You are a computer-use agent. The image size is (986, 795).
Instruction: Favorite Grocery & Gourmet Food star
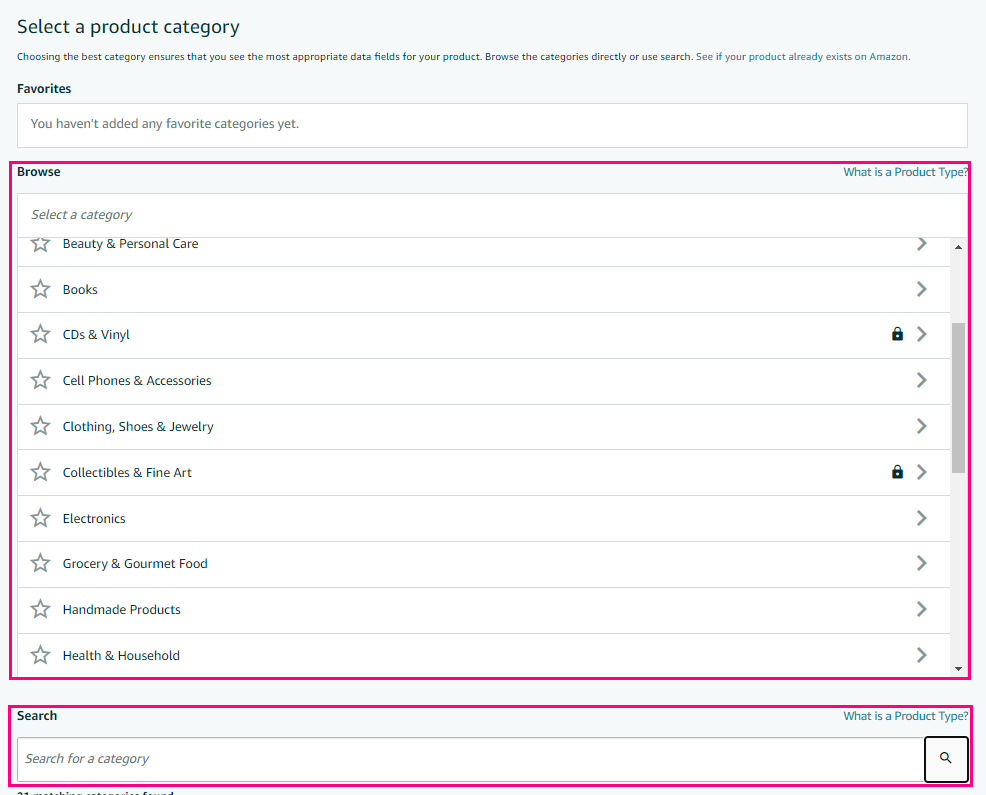[x=40, y=563]
